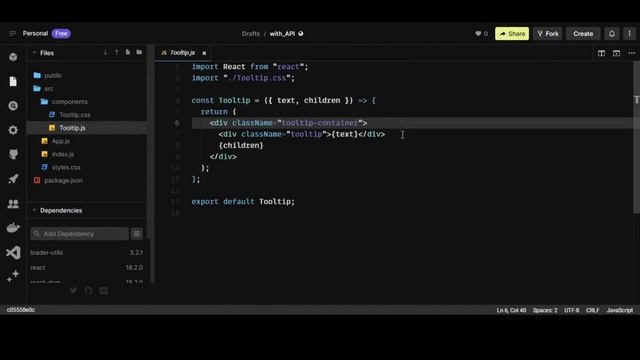Open styles.css in file tree
640x360 pixels.
coord(66,167)
